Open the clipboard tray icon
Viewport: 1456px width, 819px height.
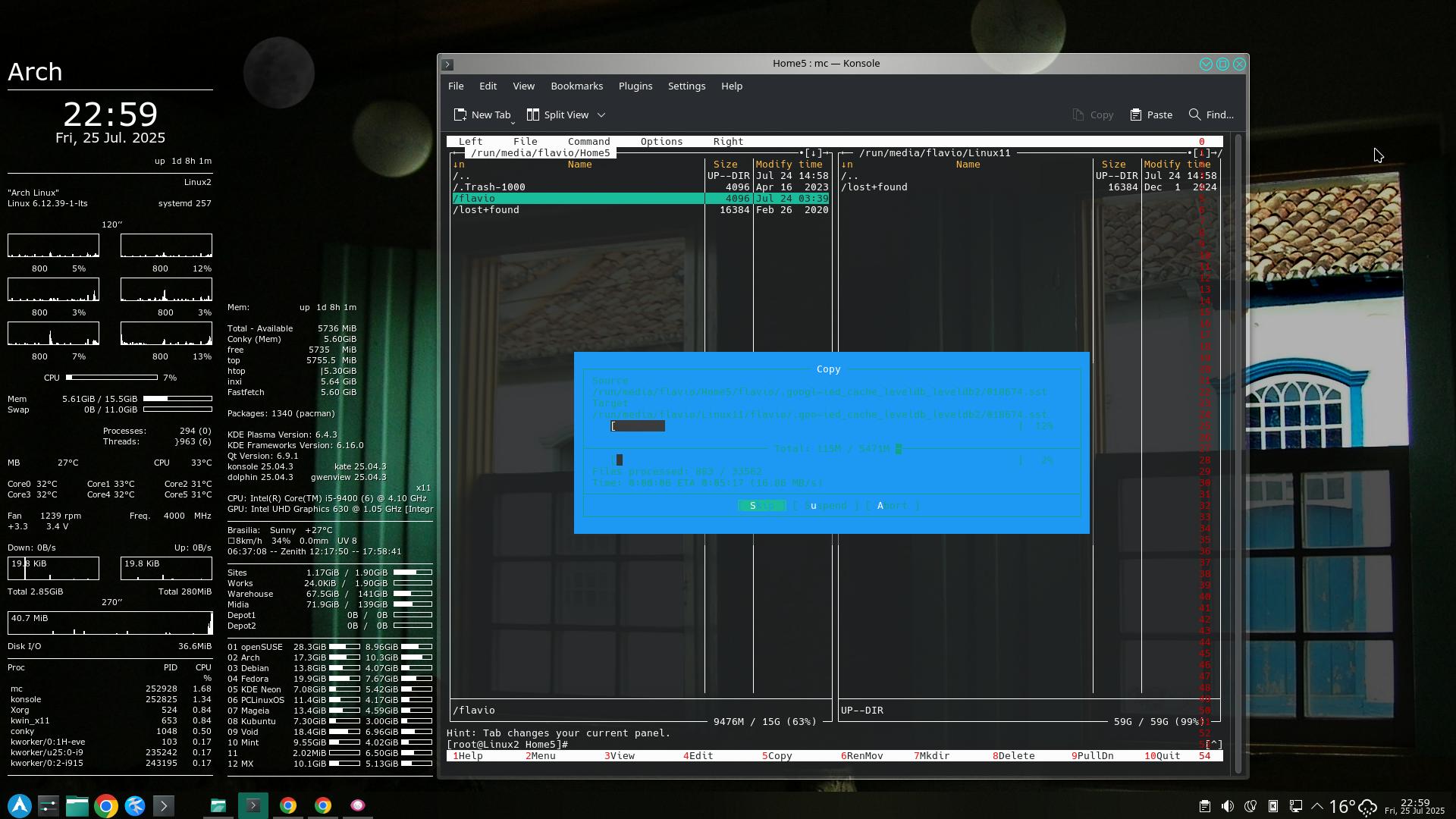[x=1204, y=806]
